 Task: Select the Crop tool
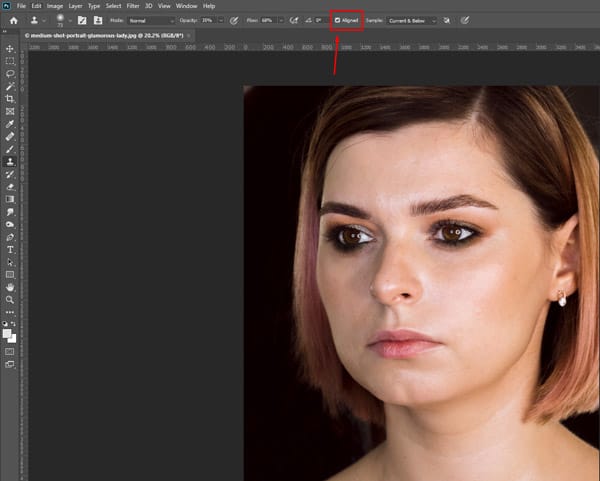click(x=10, y=99)
